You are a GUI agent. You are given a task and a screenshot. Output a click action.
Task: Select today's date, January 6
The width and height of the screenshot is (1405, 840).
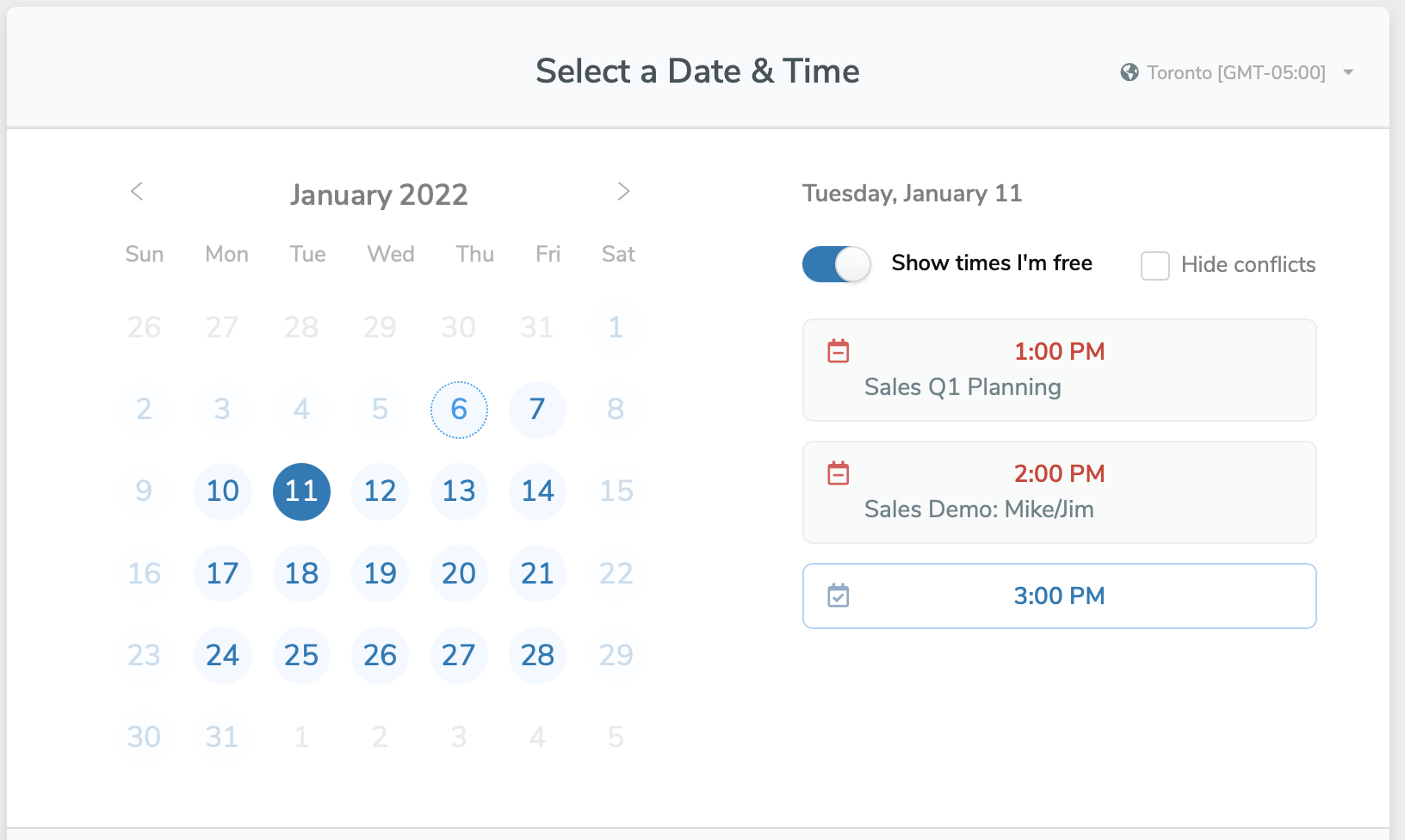point(459,410)
